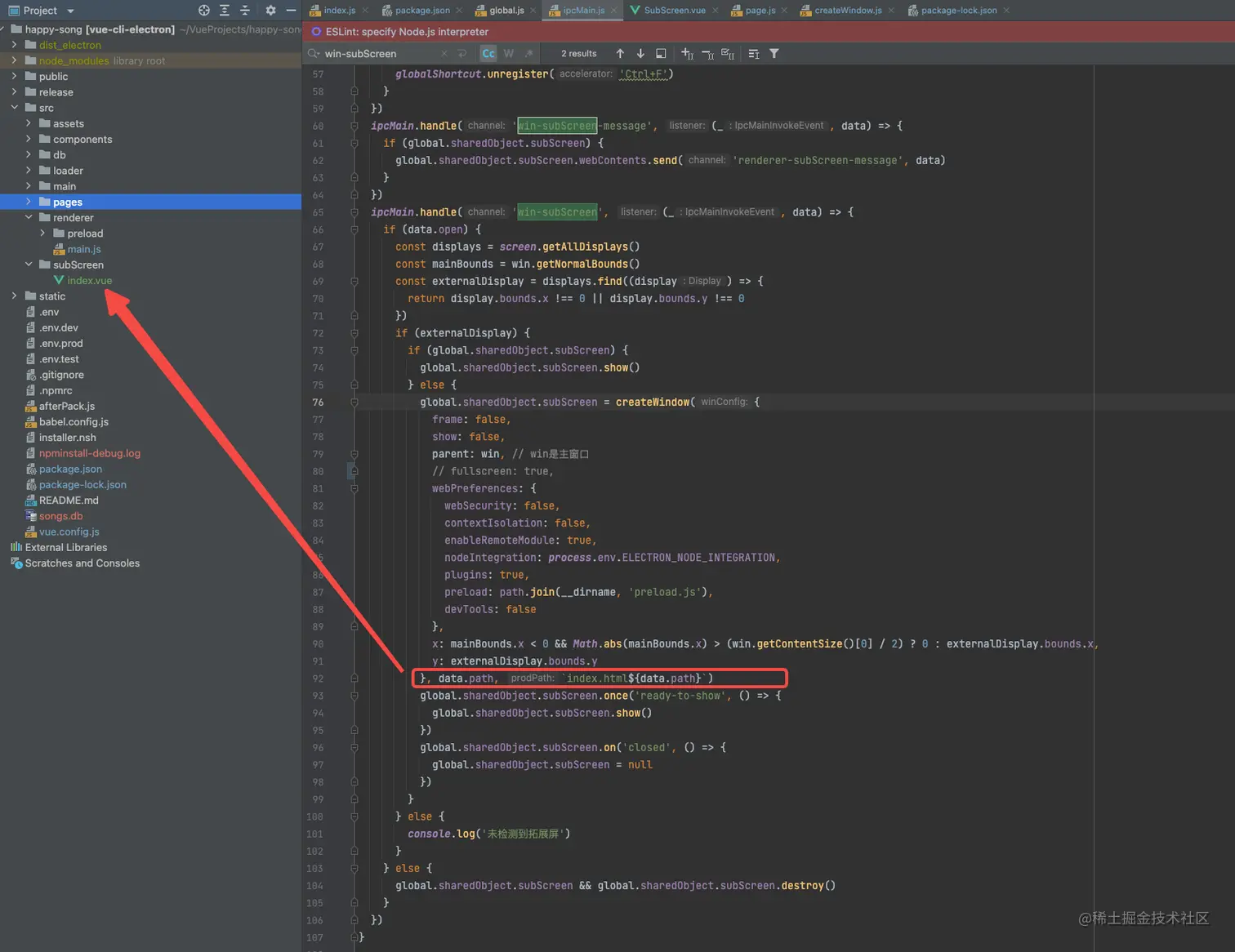The image size is (1235, 952).
Task: Open search history magnifier in find bar
Action: pyautogui.click(x=314, y=54)
